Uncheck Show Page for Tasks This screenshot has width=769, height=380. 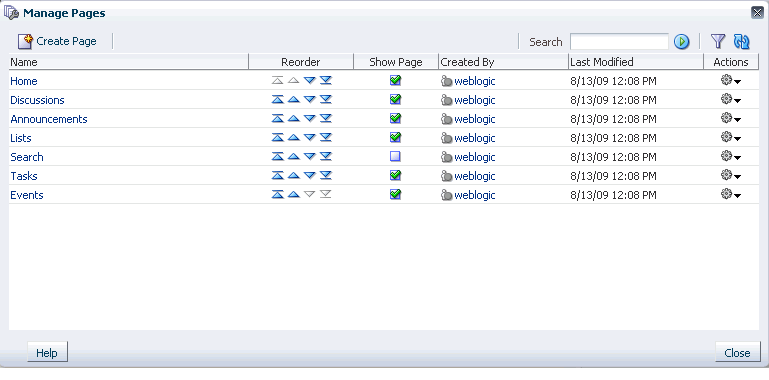point(395,176)
